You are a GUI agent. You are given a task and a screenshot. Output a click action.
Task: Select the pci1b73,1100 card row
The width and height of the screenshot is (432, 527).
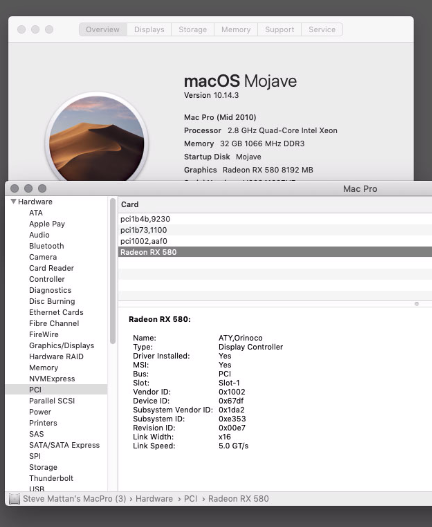275,230
